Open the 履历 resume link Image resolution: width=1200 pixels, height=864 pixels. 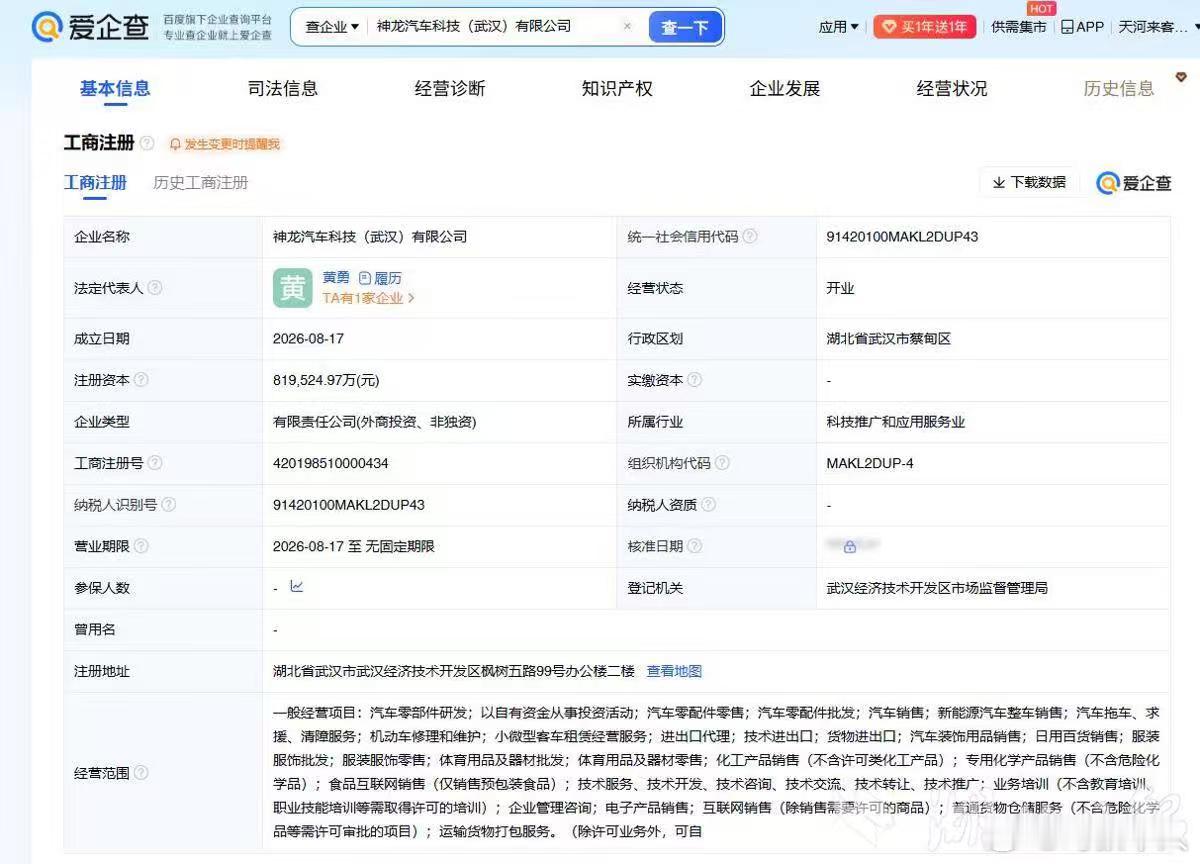tap(380, 277)
